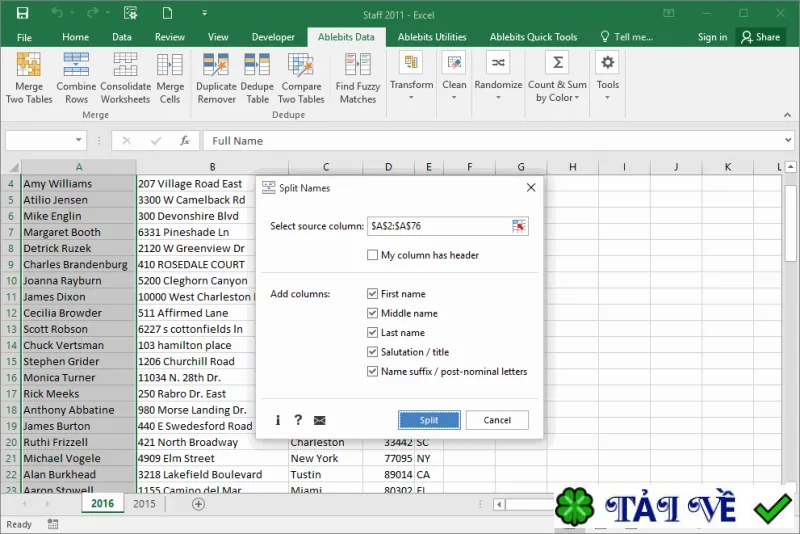Click the New blank document icon
Image resolution: width=800 pixels, height=534 pixels.
[167, 13]
